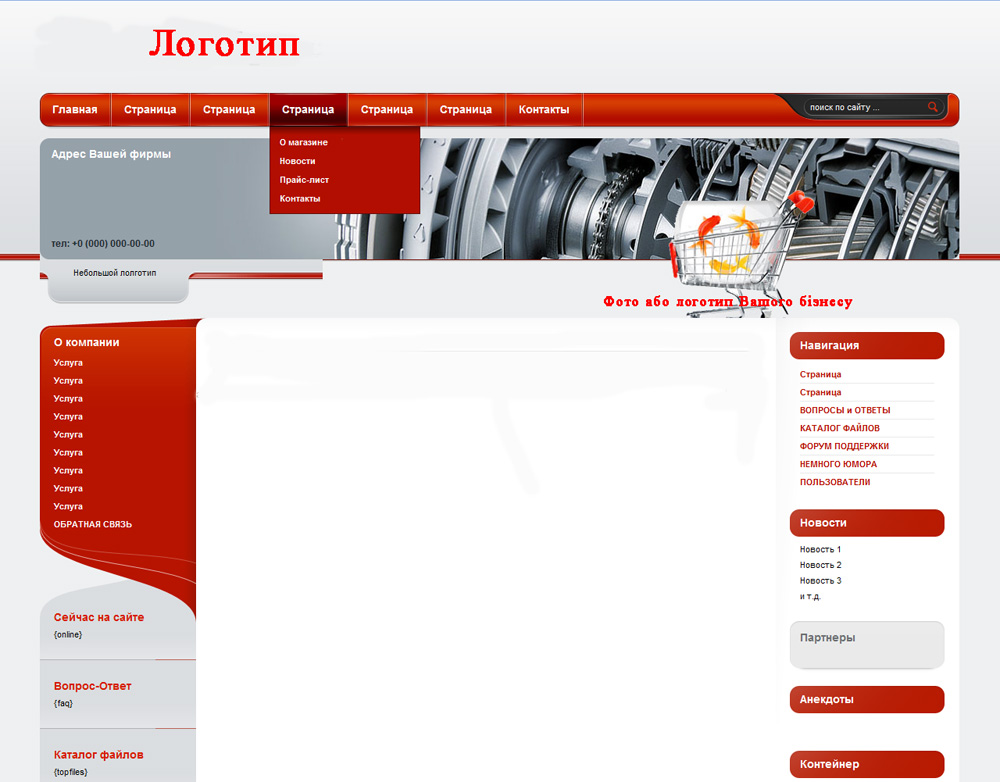The image size is (1000, 782).
Task: Click the grey Партнеры block
Action: (x=867, y=645)
